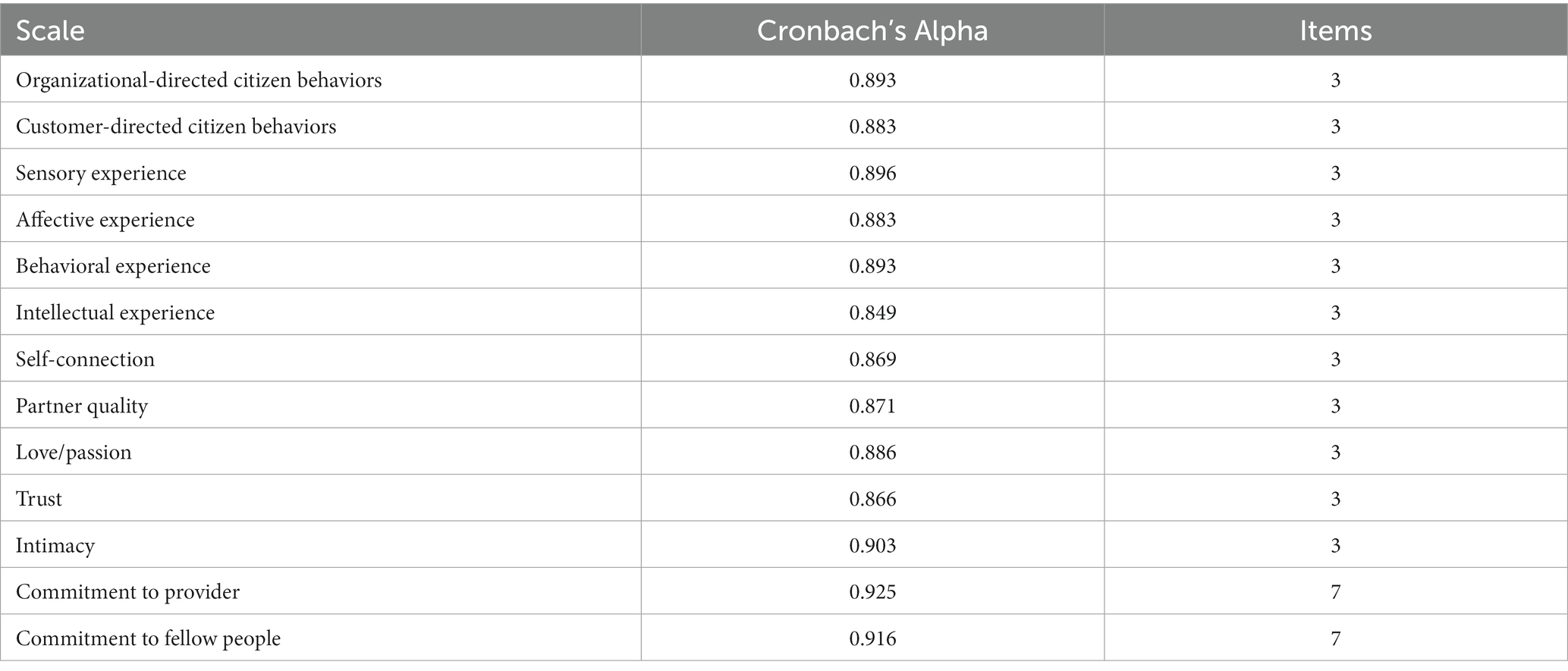
Task: Select the 0.925 alpha value
Action: click(872, 592)
